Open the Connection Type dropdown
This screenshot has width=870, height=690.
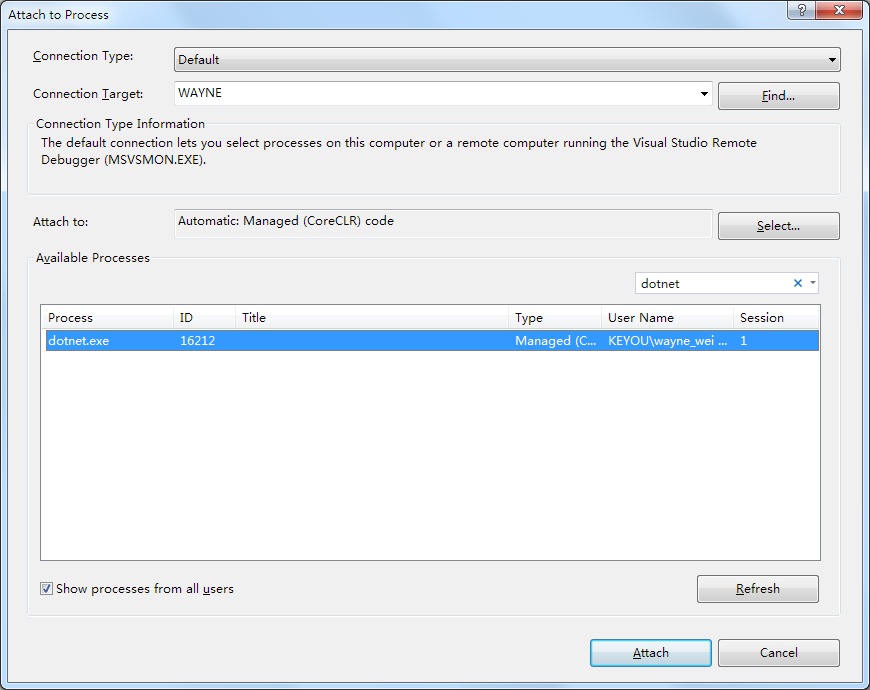(507, 59)
